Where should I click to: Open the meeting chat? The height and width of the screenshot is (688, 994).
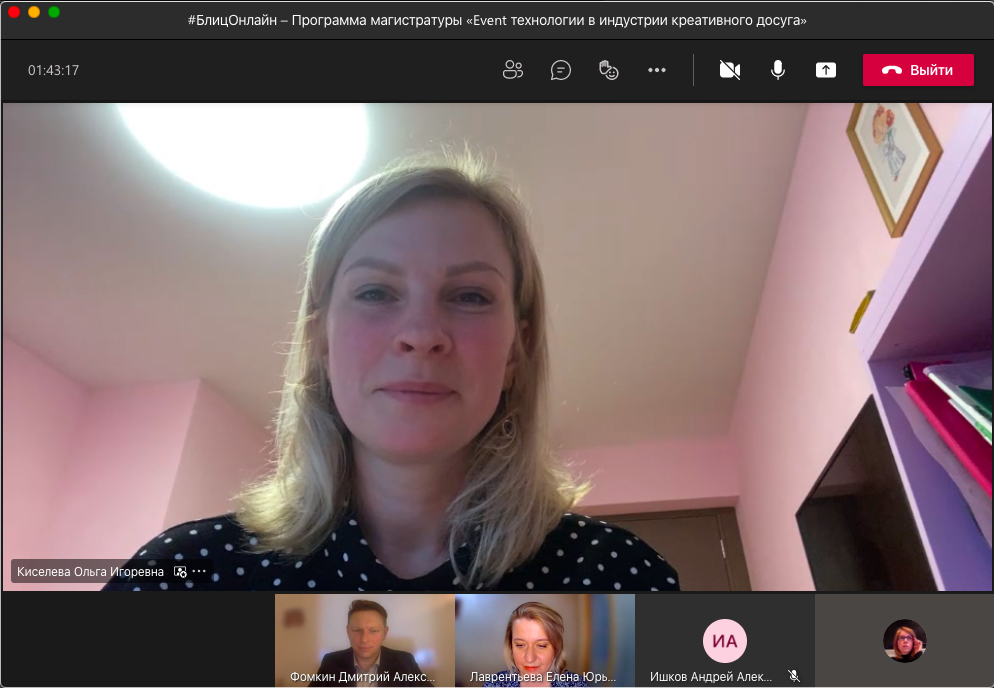561,70
